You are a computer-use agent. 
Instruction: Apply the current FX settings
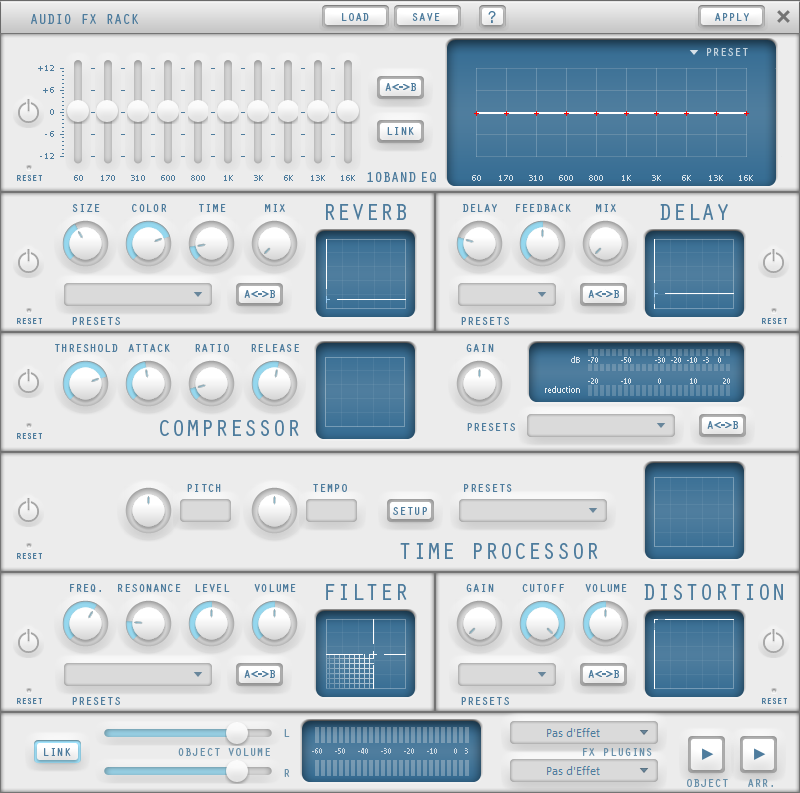click(x=731, y=16)
